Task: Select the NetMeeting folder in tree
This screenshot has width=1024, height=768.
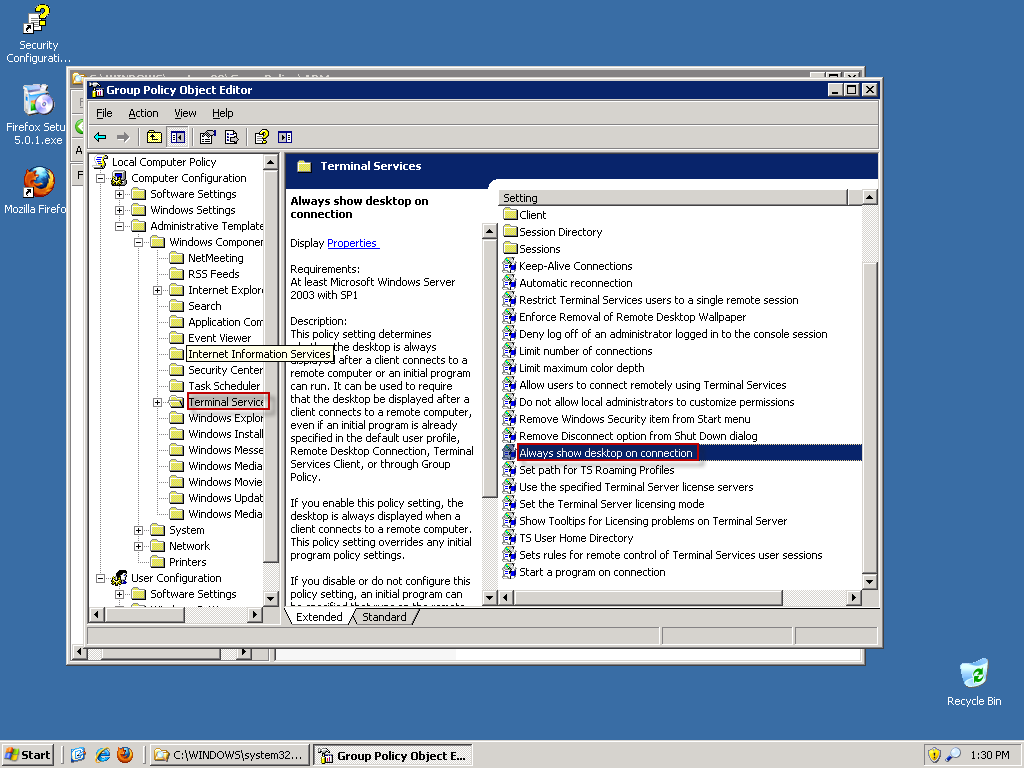Action: click(x=216, y=258)
